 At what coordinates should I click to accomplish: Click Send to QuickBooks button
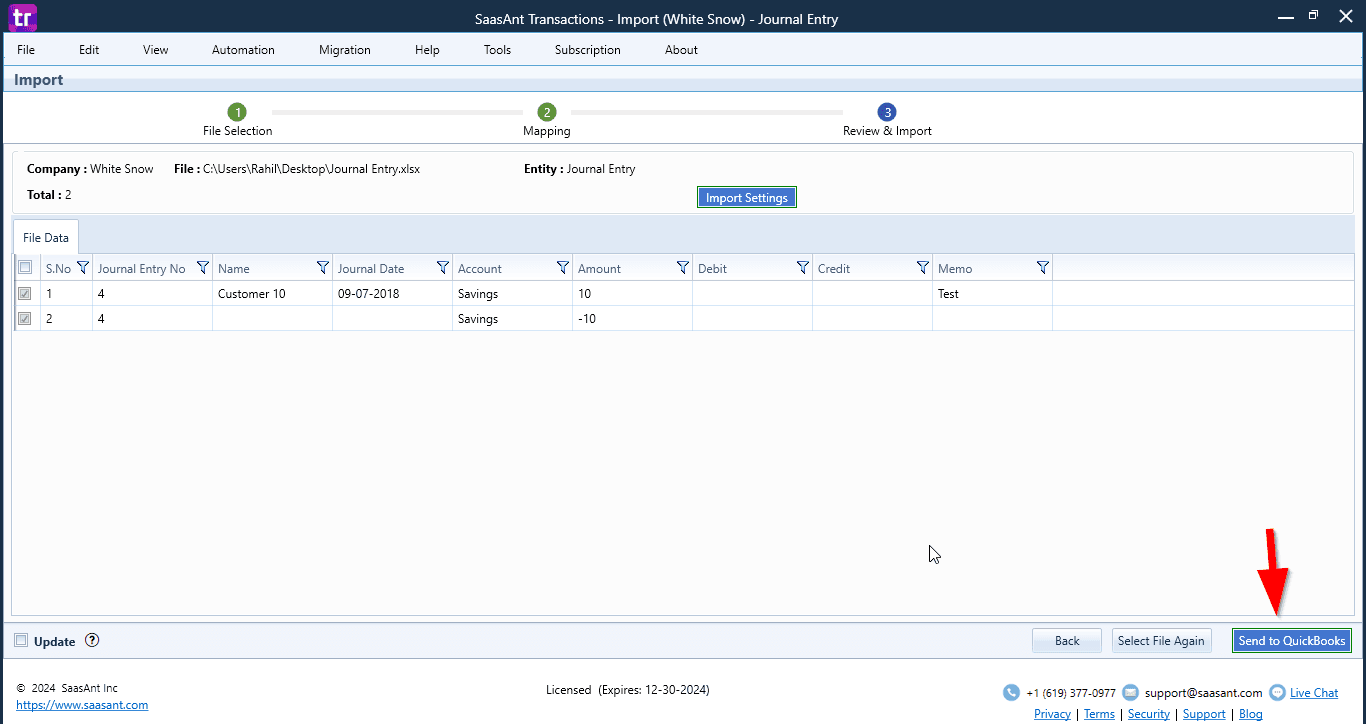click(x=1292, y=640)
